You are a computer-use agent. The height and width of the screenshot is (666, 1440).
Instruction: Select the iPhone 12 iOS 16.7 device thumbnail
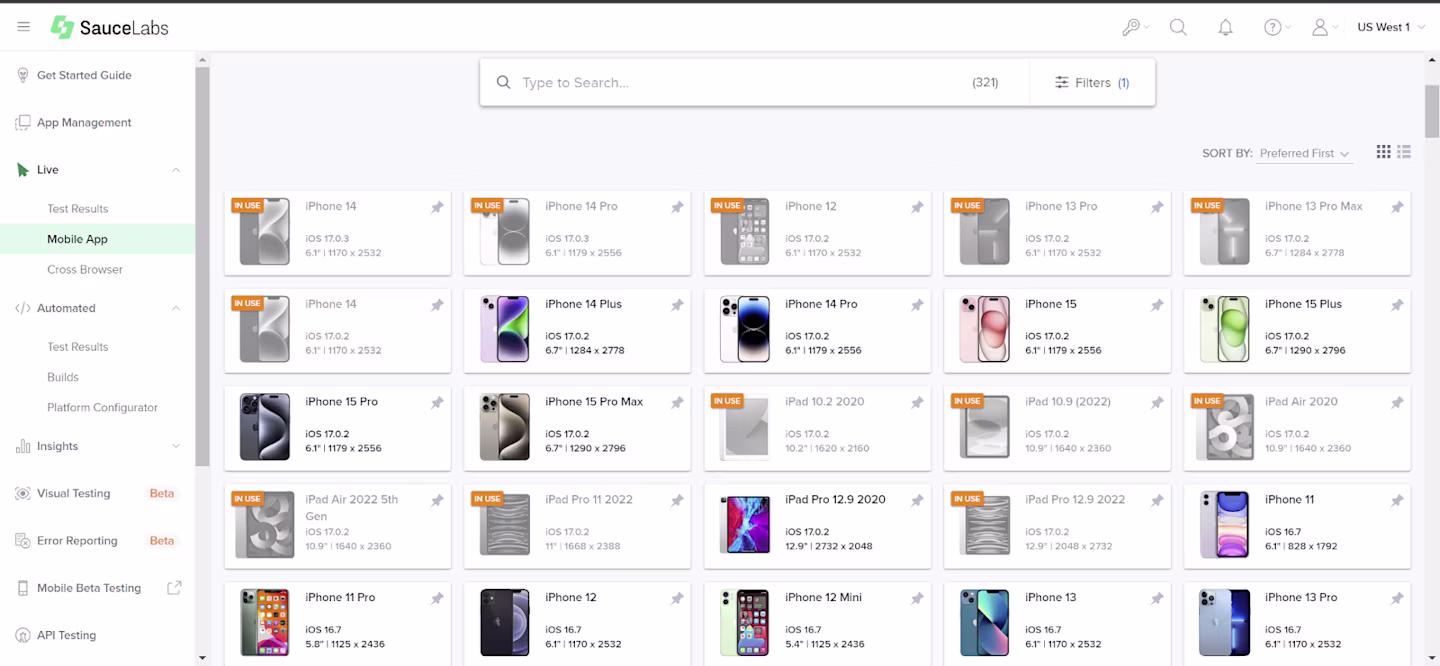pos(505,622)
